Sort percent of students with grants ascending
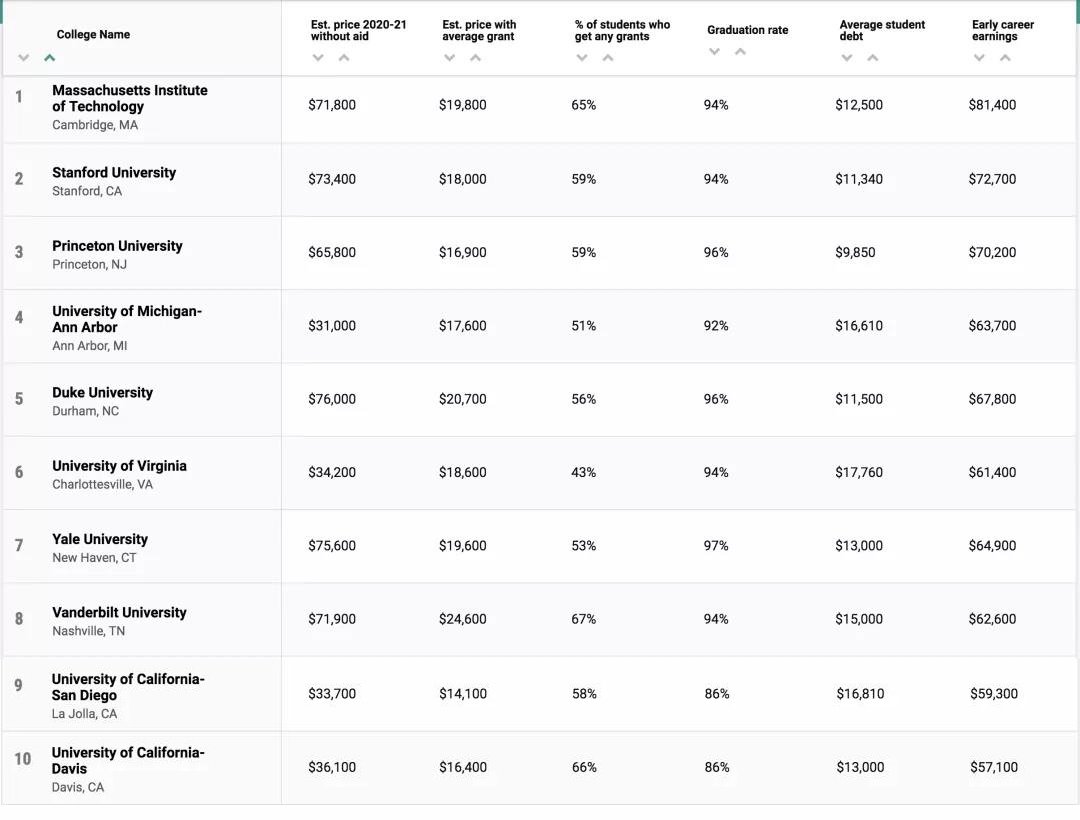 point(608,58)
